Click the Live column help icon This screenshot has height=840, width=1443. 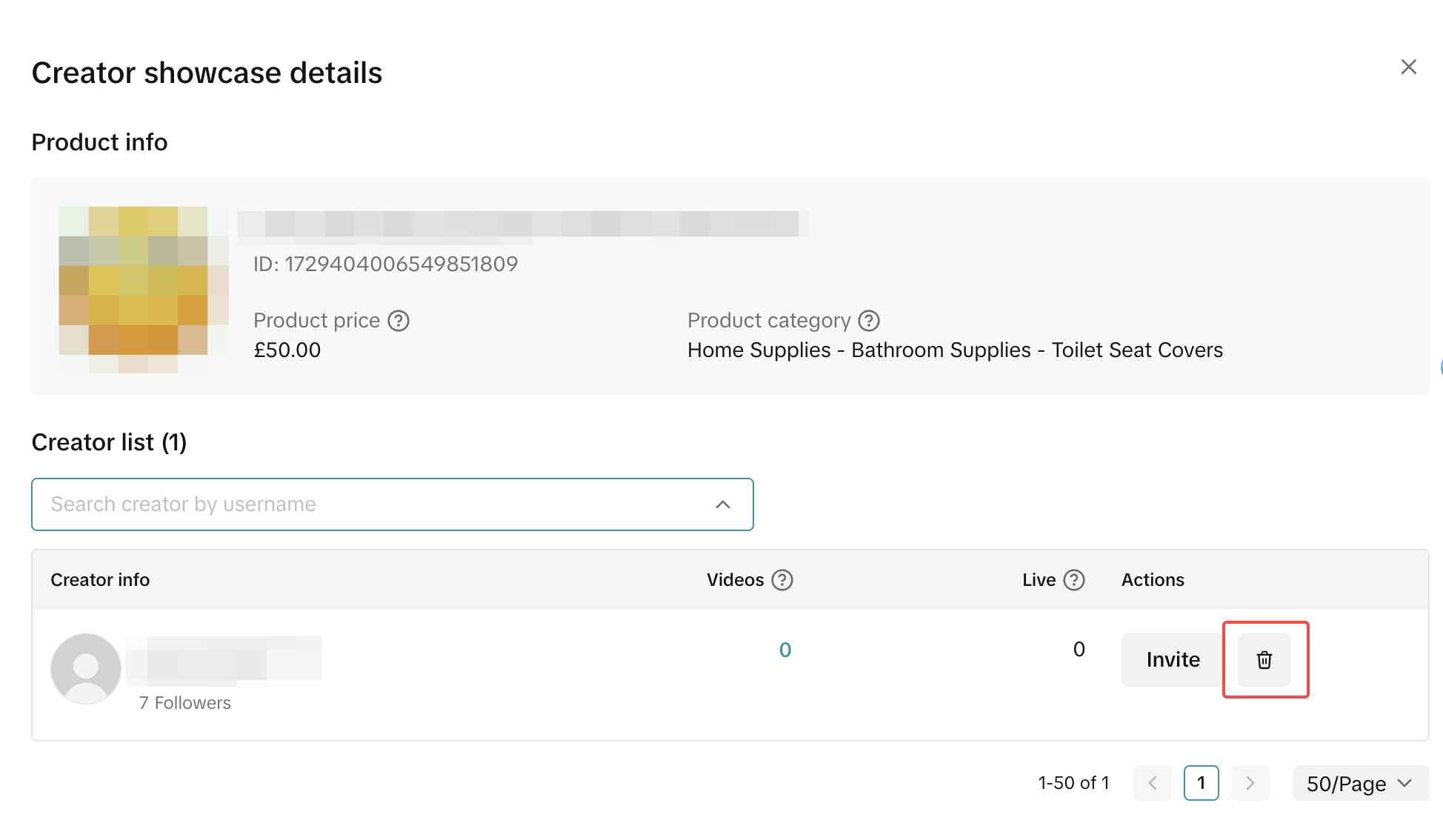[1073, 580]
